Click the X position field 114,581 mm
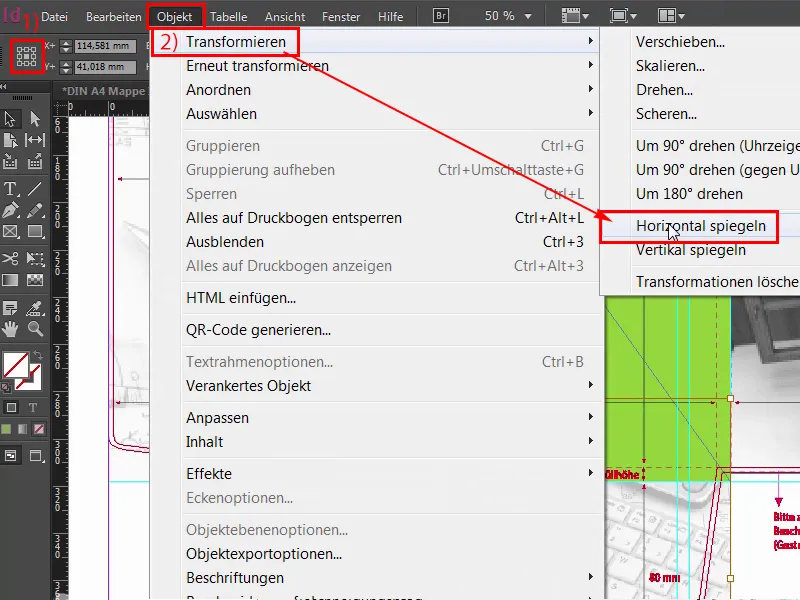This screenshot has width=800, height=600. [x=105, y=46]
